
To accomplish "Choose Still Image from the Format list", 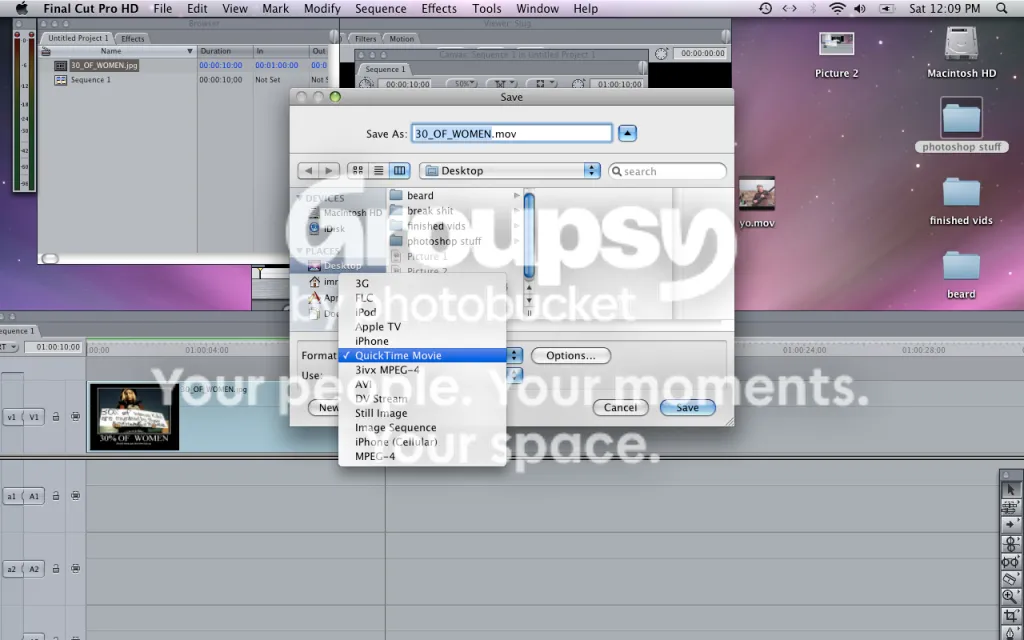I will point(423,413).
